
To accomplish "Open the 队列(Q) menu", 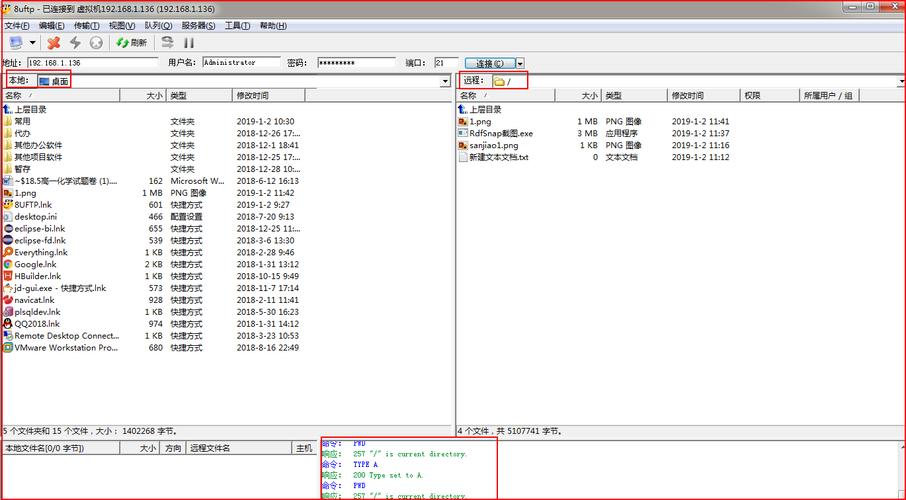I will [x=158, y=26].
